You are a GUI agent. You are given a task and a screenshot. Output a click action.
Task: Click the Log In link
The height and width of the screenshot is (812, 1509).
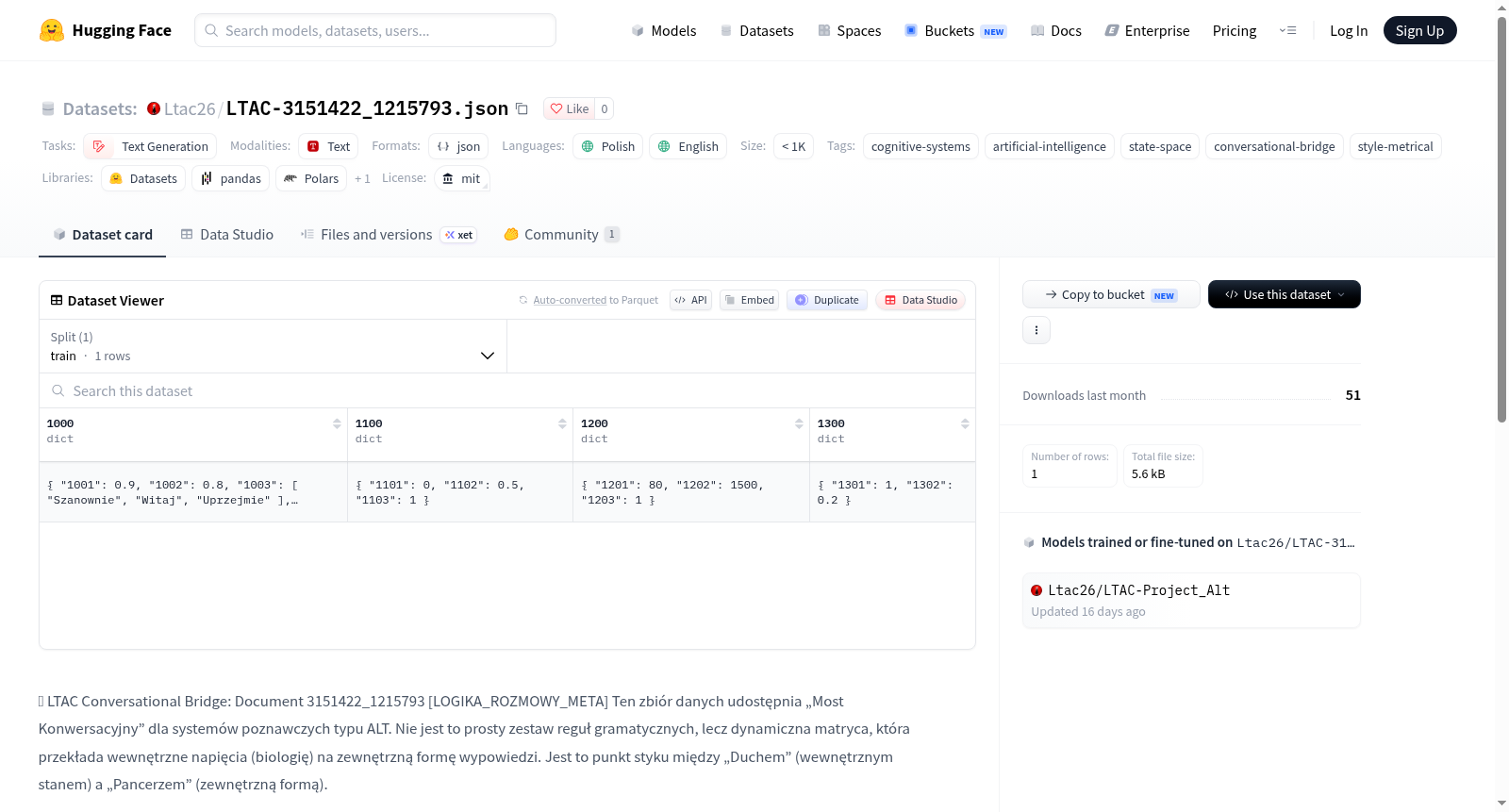pyautogui.click(x=1349, y=30)
